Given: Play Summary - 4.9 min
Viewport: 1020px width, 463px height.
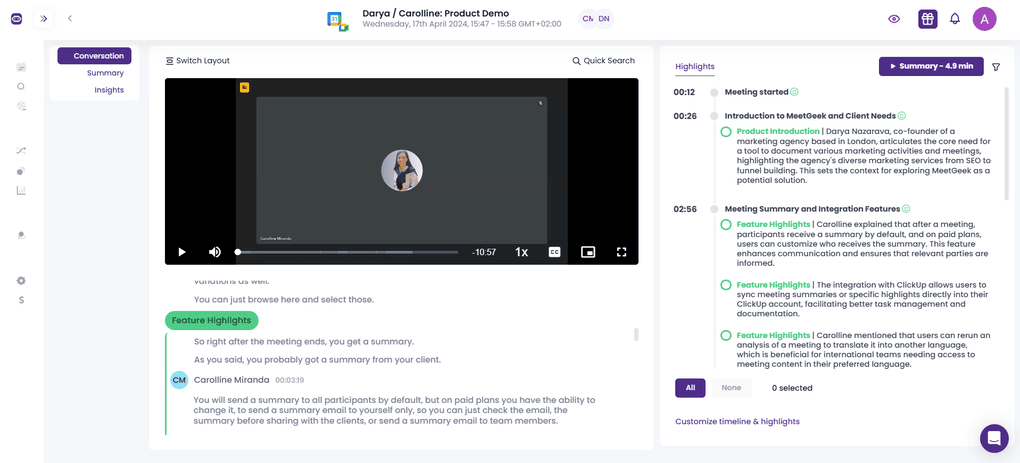Looking at the screenshot, I should [x=931, y=66].
